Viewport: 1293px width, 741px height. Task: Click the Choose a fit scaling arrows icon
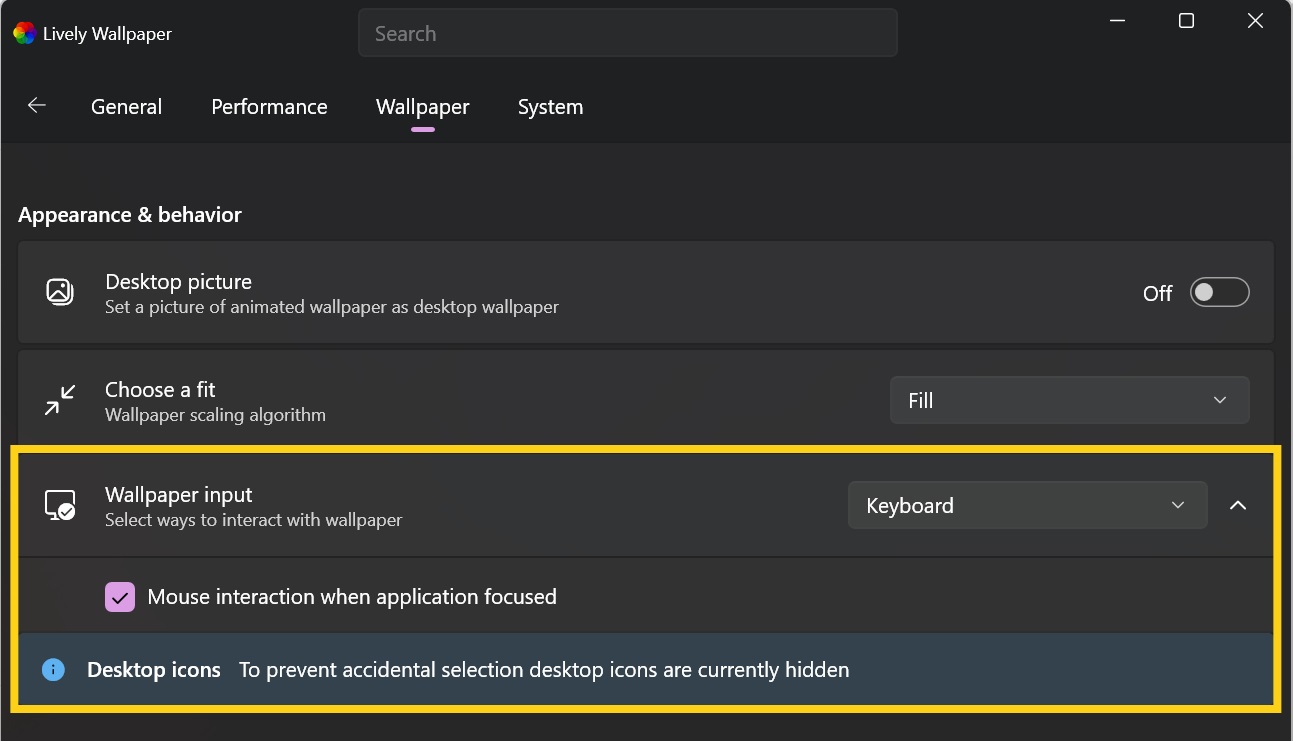coord(60,400)
